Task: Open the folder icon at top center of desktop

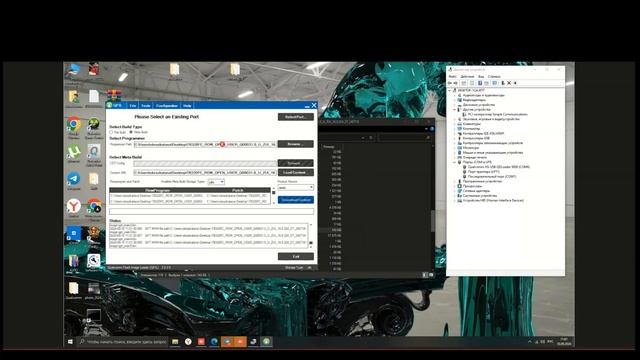Action: (x=235, y=69)
